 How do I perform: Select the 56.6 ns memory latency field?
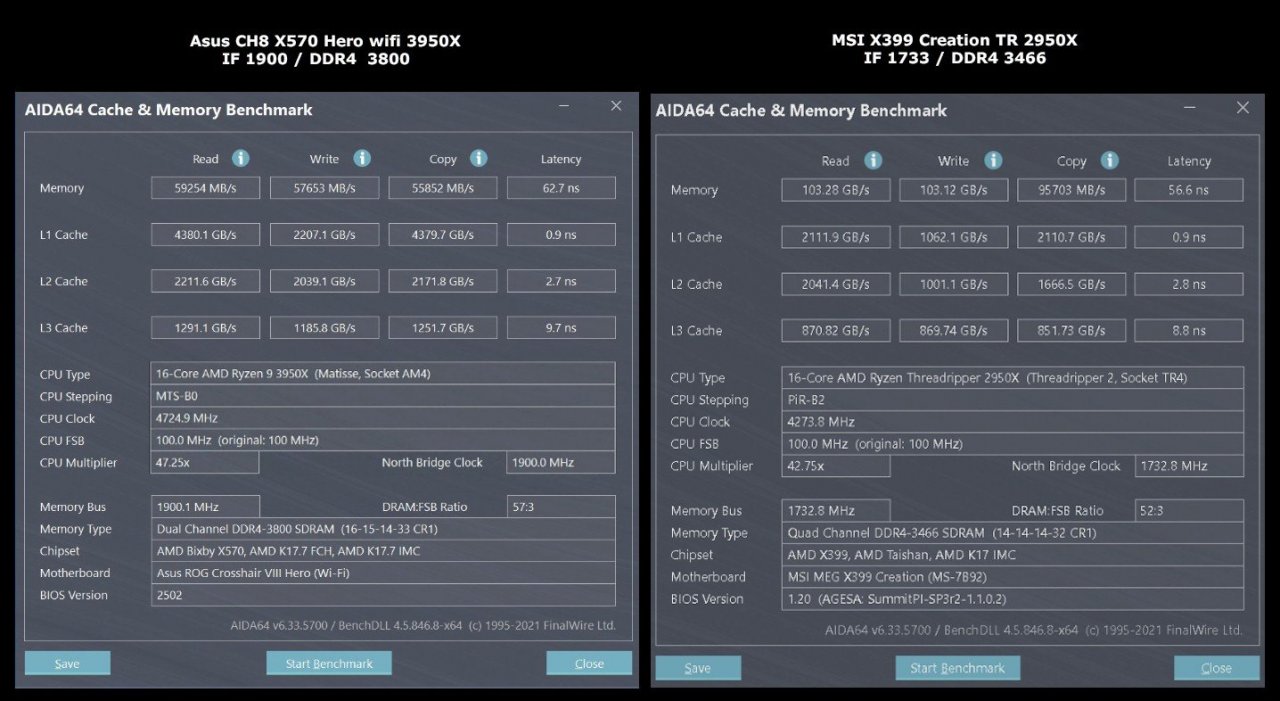[x=1188, y=190]
